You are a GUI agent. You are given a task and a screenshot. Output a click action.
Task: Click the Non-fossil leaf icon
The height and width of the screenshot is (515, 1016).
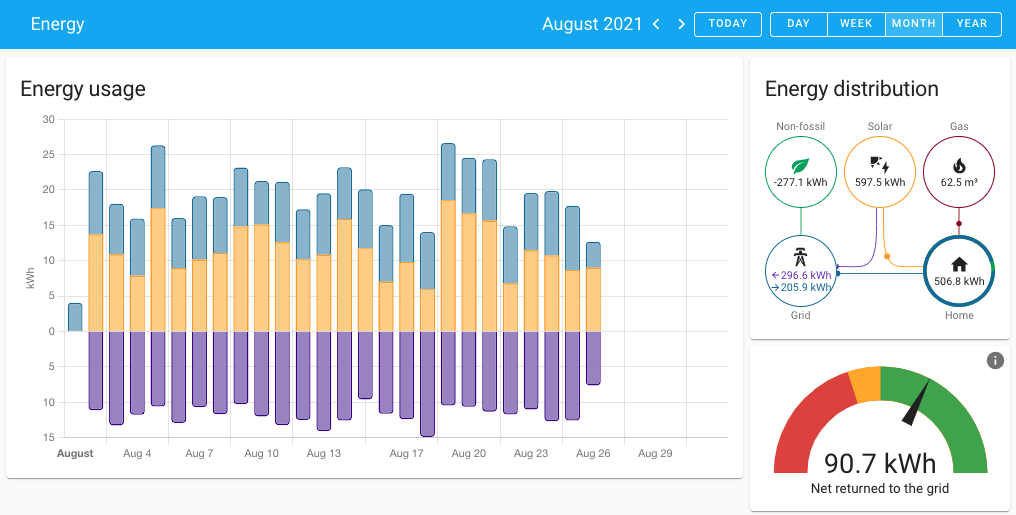click(x=800, y=166)
